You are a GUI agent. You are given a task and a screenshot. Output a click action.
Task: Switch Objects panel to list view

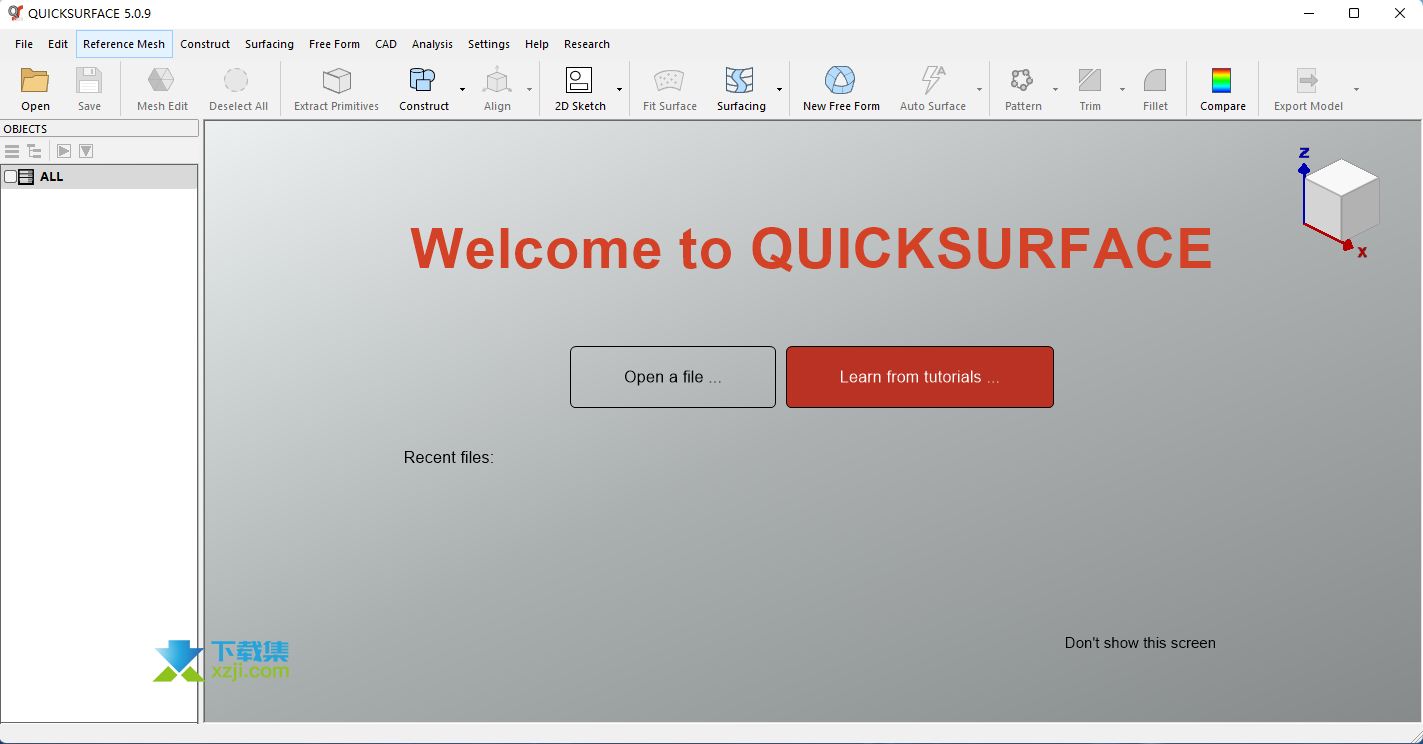(12, 151)
